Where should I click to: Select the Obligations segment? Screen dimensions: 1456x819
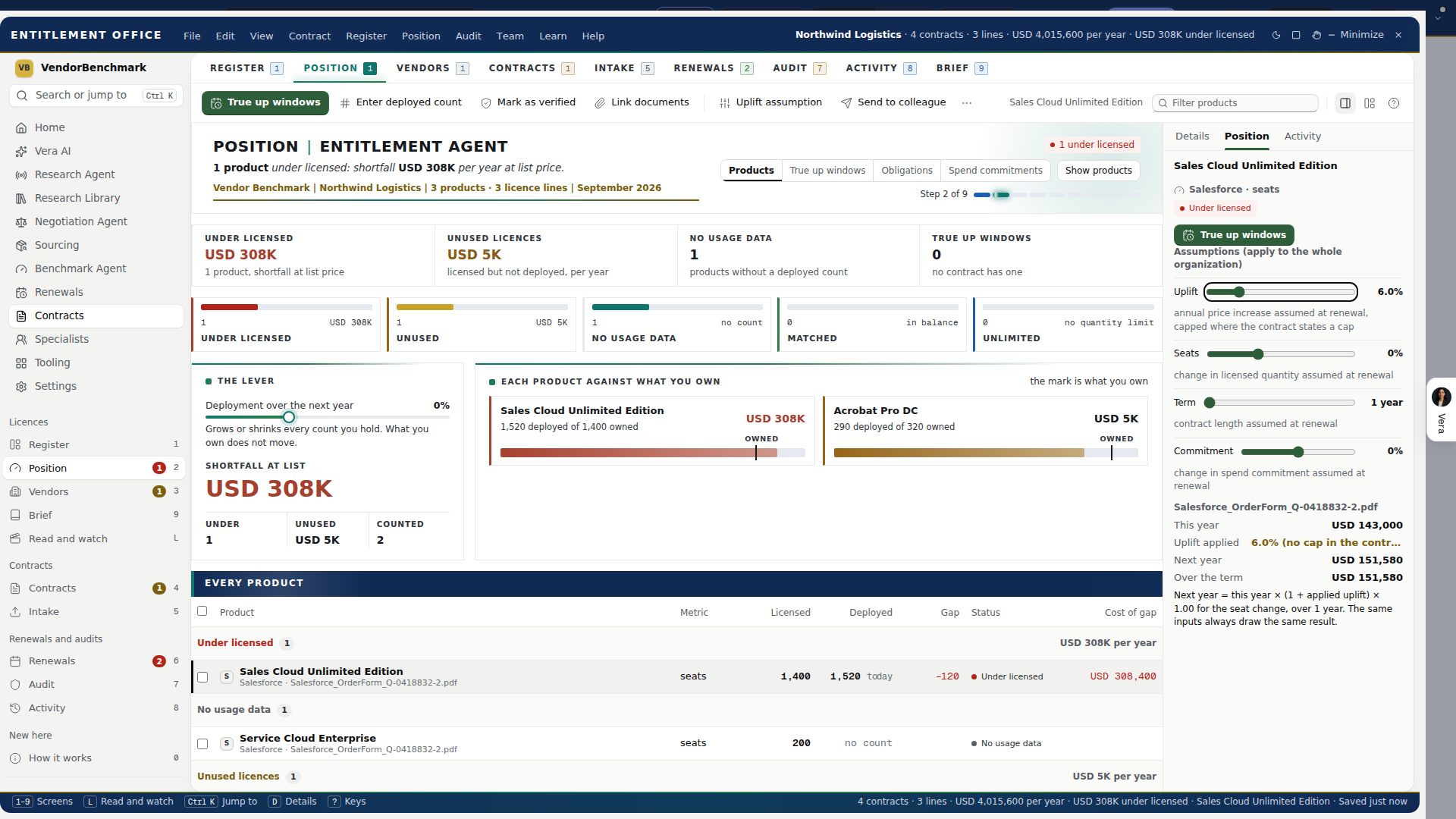(x=907, y=171)
